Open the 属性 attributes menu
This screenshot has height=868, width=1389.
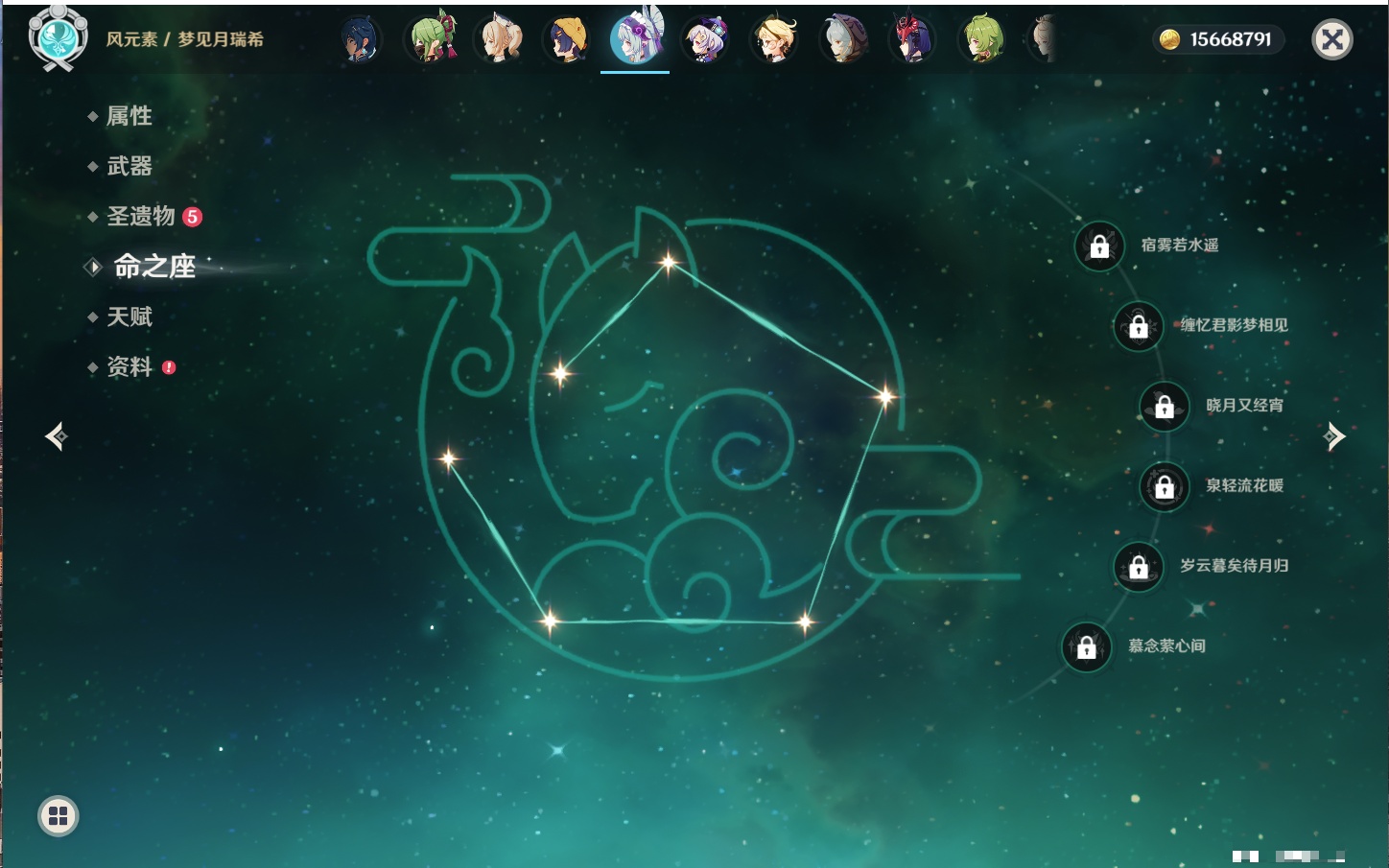129,116
